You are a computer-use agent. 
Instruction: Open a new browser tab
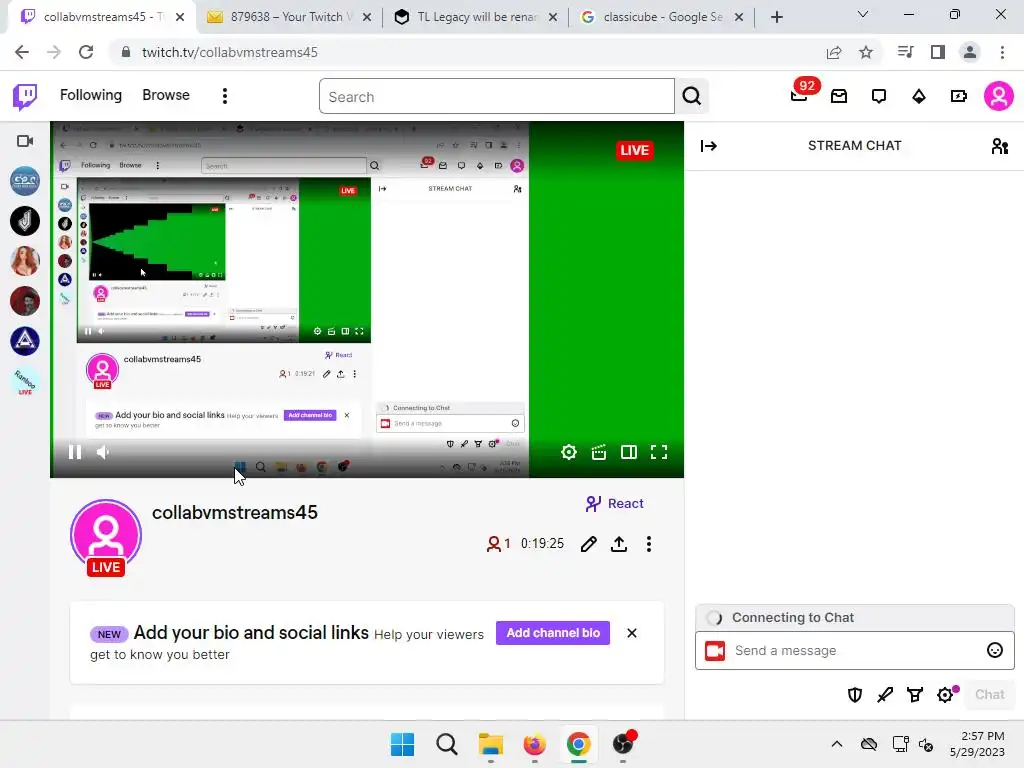click(776, 17)
